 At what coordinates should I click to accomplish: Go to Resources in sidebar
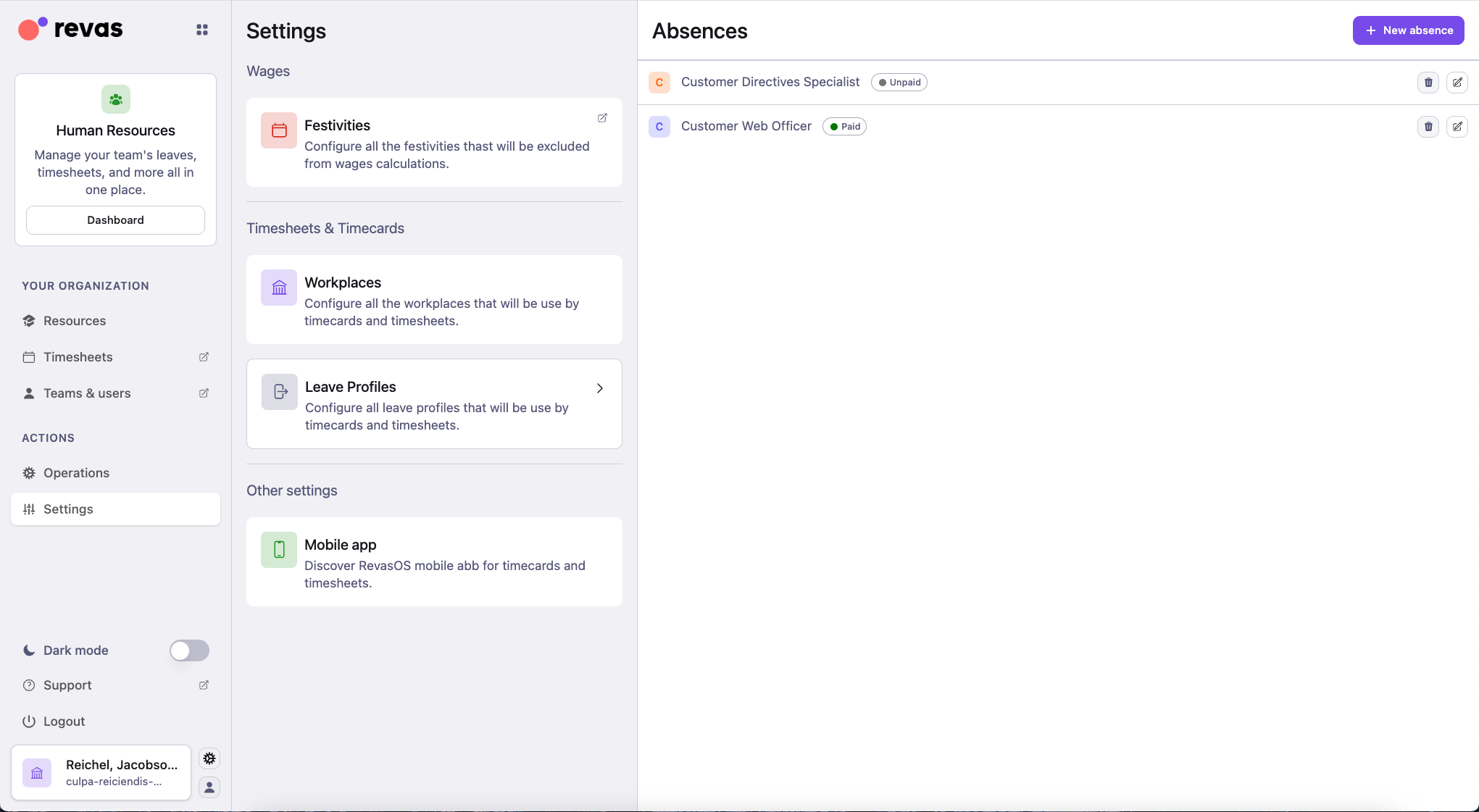point(75,321)
